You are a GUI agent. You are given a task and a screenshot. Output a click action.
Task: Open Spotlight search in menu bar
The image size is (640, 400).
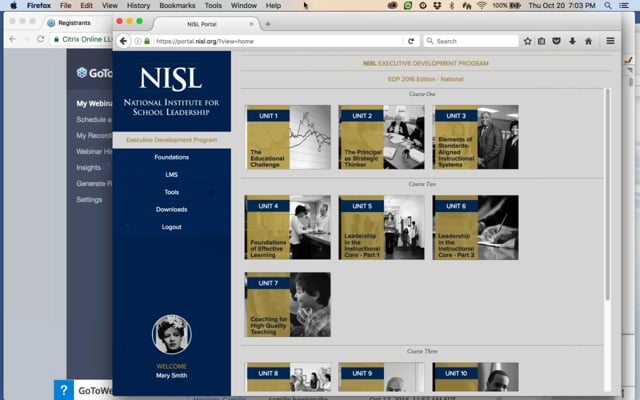(608, 5)
